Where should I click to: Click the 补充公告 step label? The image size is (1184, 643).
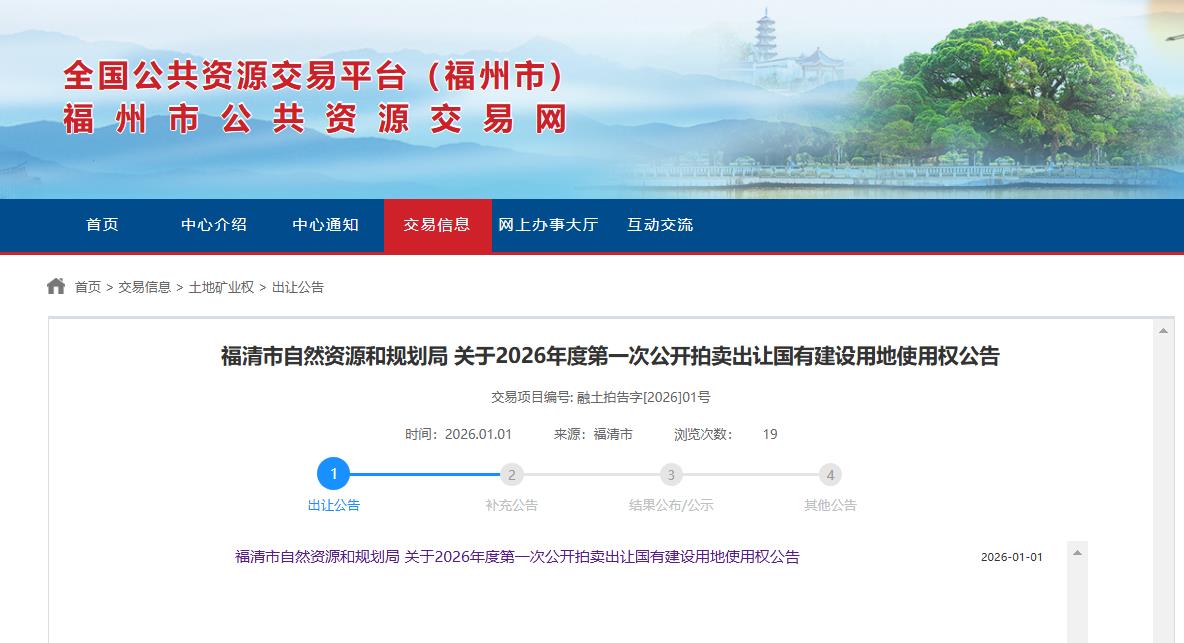[x=511, y=505]
